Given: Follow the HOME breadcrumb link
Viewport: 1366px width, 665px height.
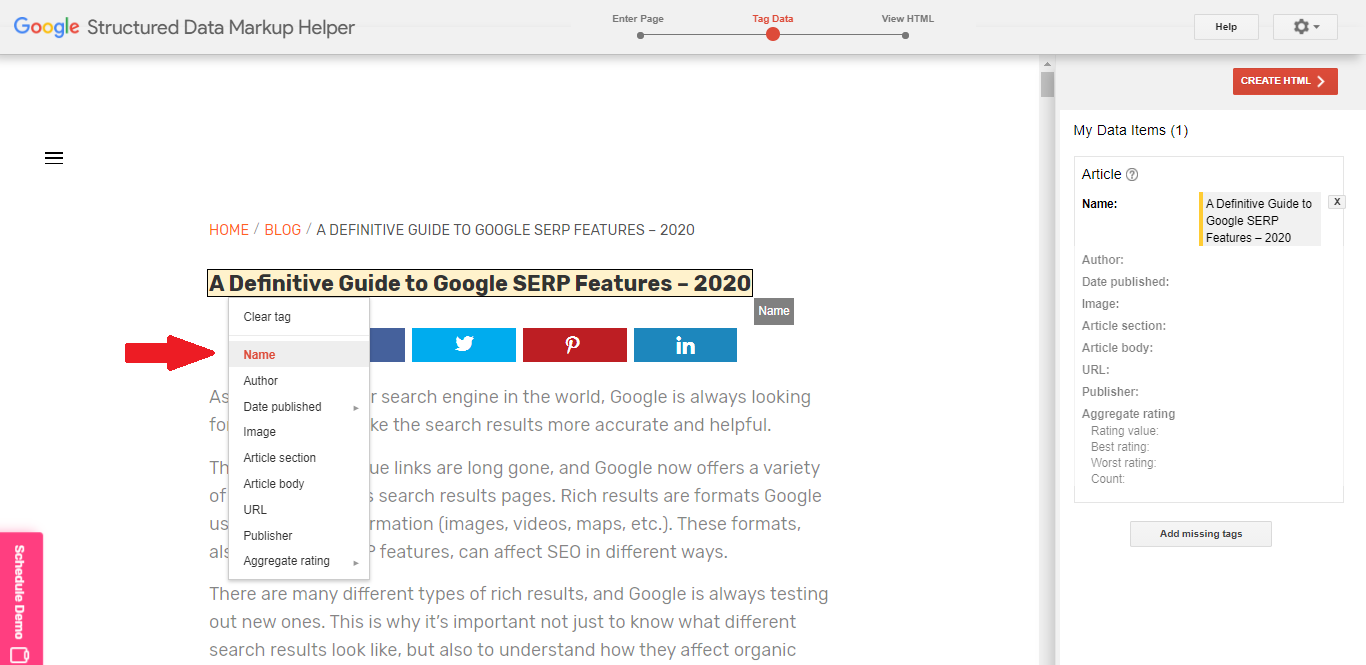Looking at the screenshot, I should [x=229, y=230].
